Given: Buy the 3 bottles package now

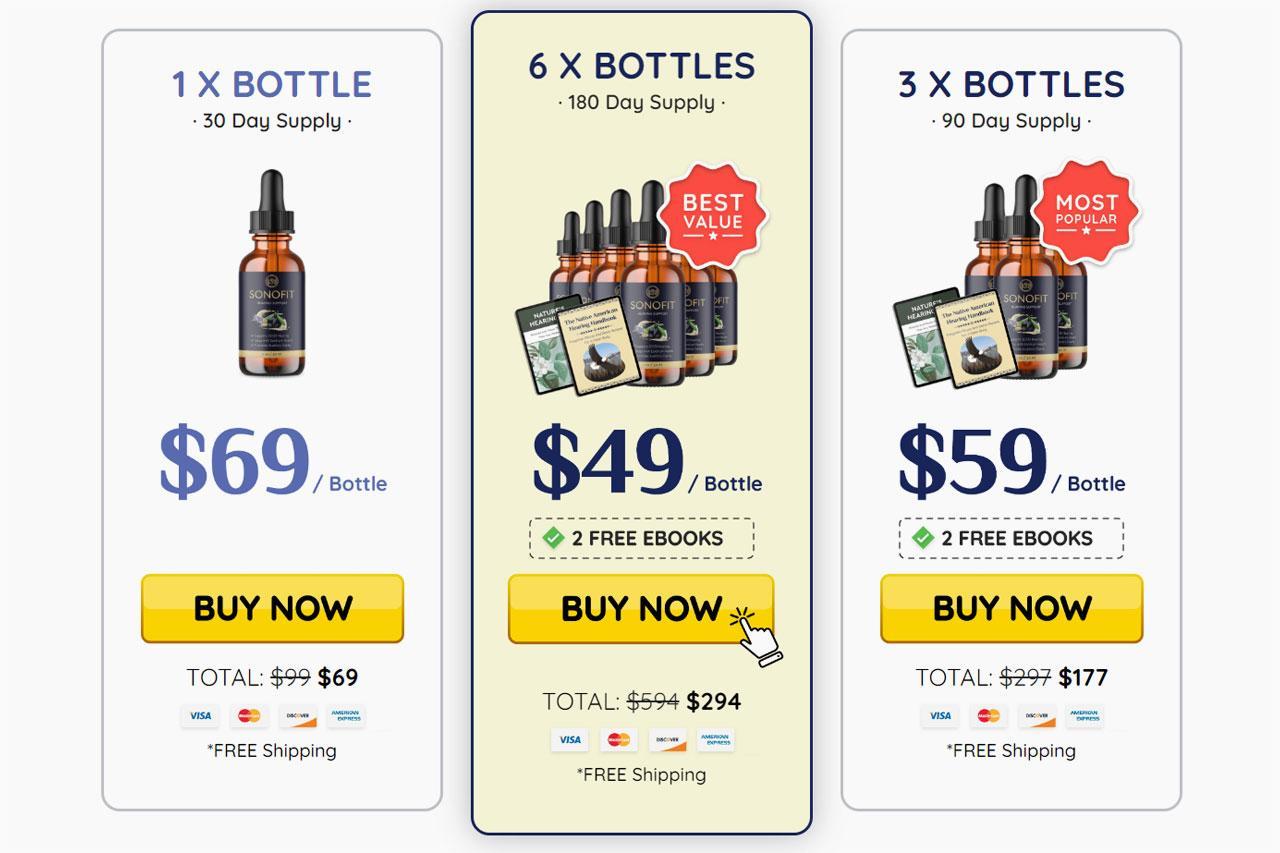Looking at the screenshot, I should [1011, 608].
